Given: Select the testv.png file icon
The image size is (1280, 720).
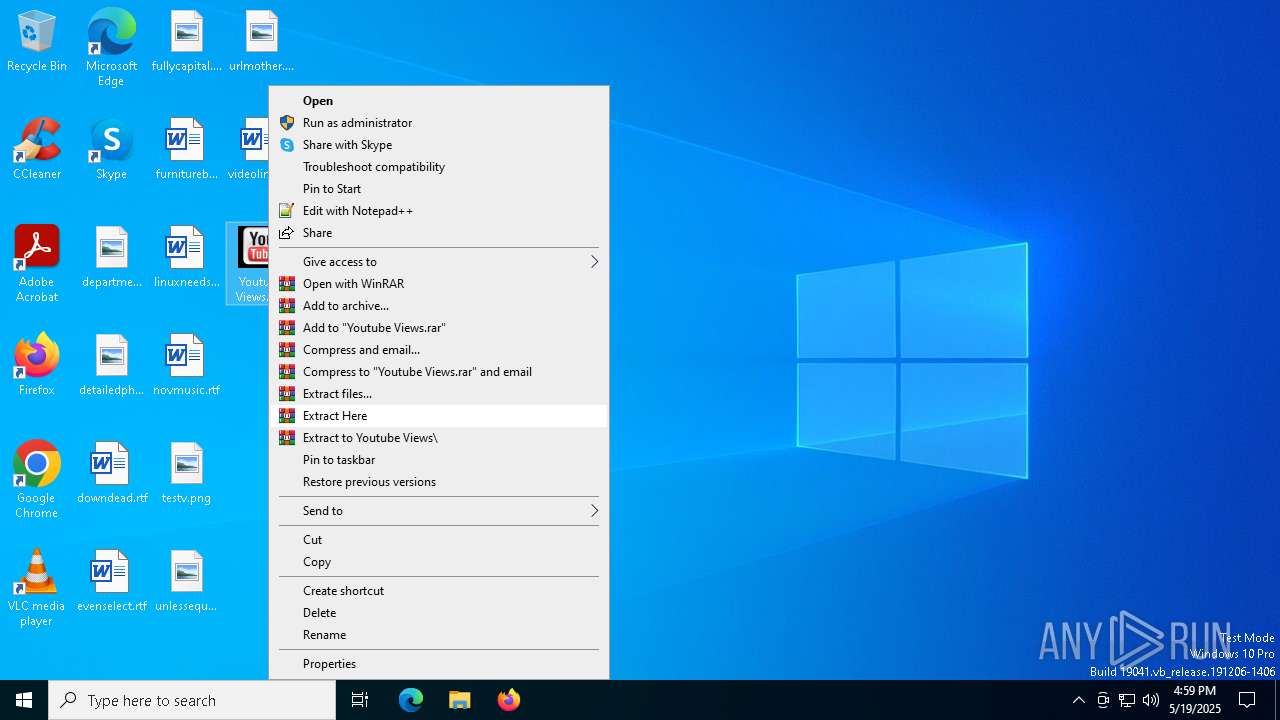Looking at the screenshot, I should click(186, 474).
